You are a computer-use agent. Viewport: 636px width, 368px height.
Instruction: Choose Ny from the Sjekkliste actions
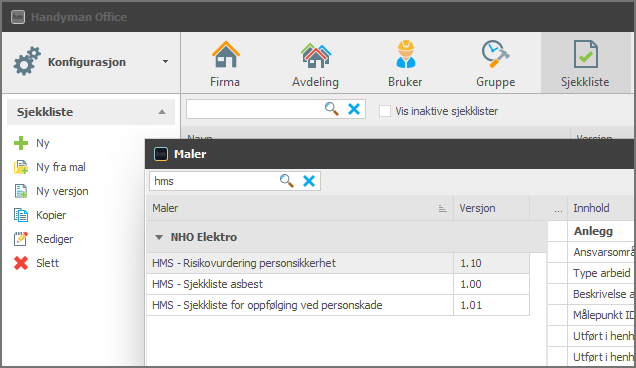point(43,143)
